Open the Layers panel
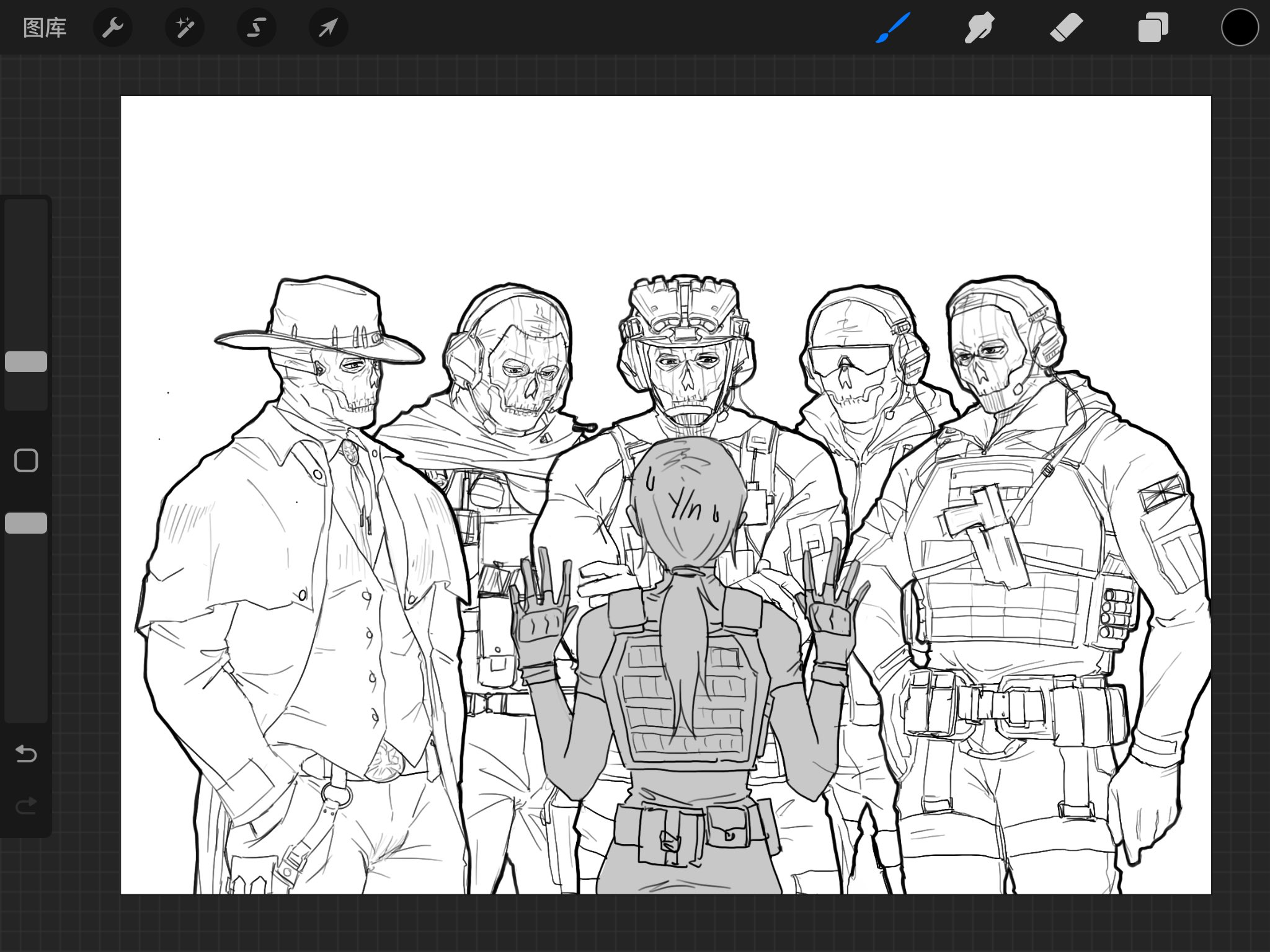Viewport: 1270px width, 952px height. [1153, 28]
